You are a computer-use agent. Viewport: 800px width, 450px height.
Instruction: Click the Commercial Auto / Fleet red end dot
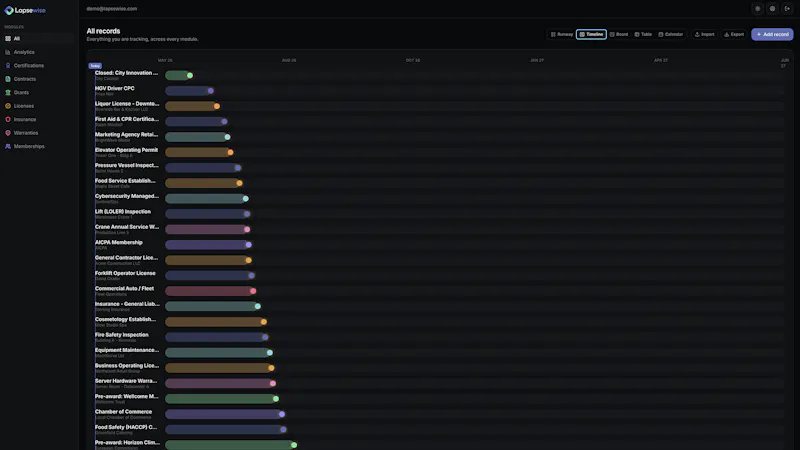pyautogui.click(x=253, y=291)
